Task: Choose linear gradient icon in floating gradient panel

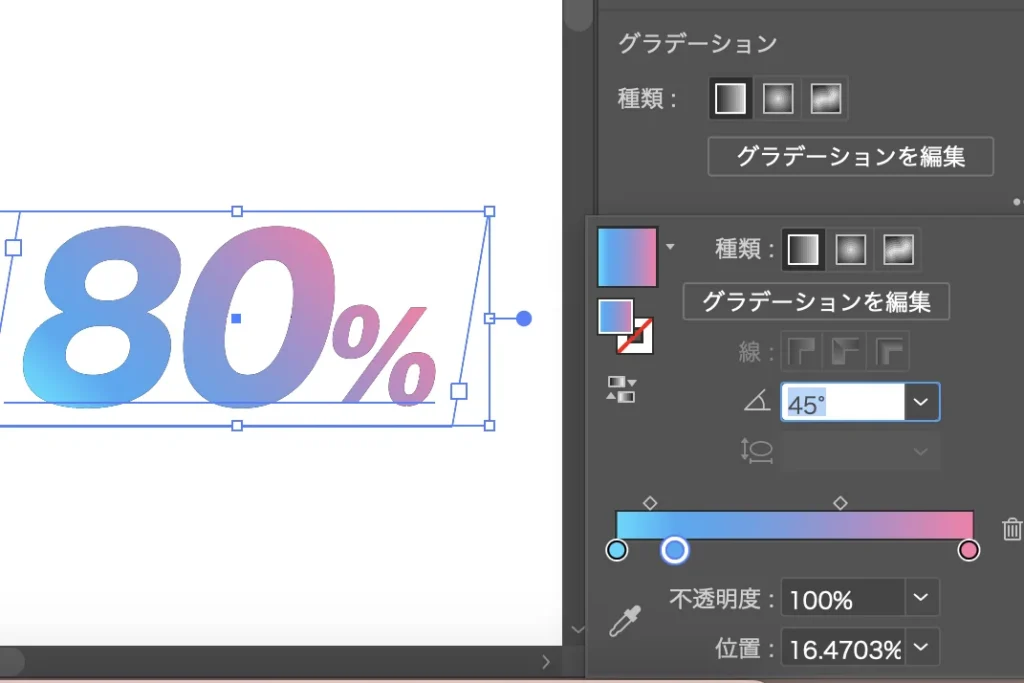Action: (803, 250)
